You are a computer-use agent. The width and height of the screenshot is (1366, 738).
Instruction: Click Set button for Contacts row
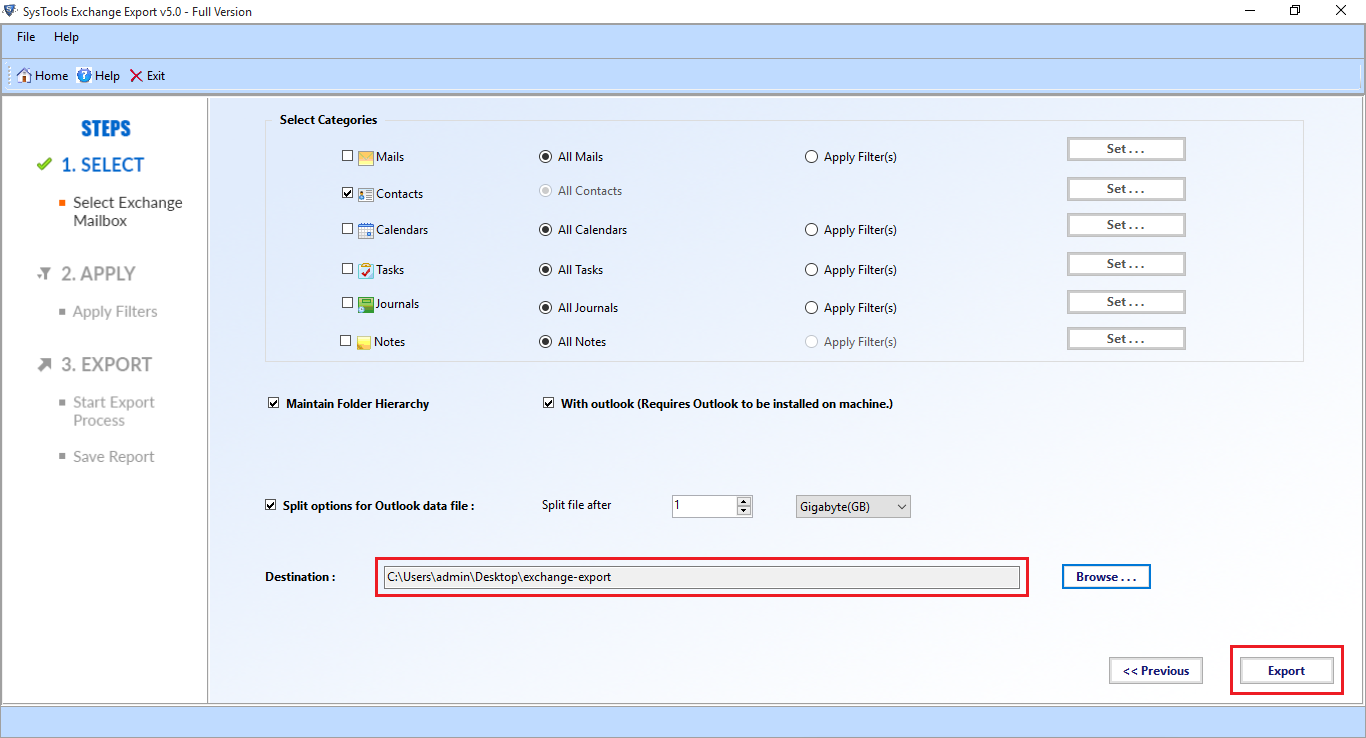(1126, 189)
